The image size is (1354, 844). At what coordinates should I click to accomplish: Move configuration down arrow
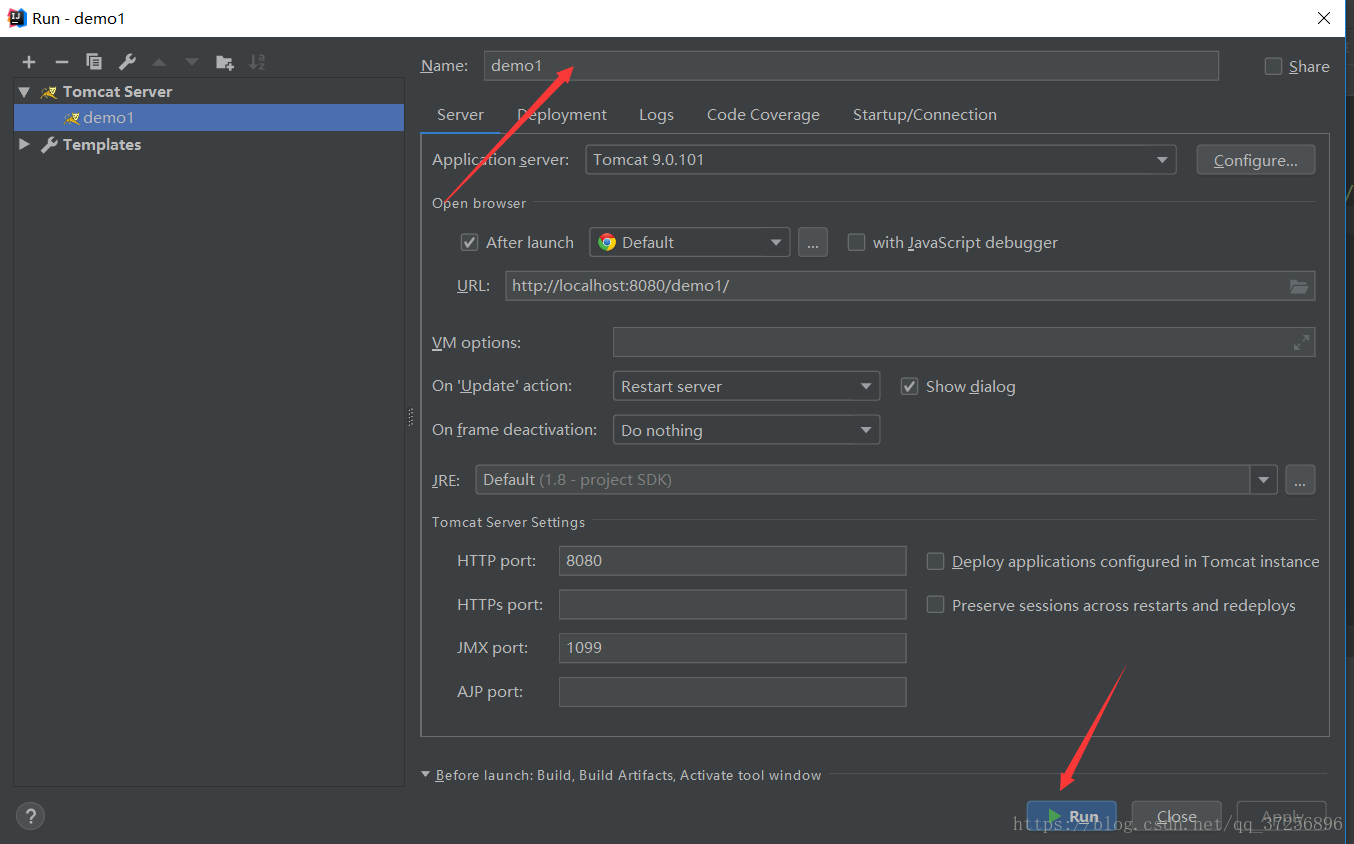[x=192, y=62]
